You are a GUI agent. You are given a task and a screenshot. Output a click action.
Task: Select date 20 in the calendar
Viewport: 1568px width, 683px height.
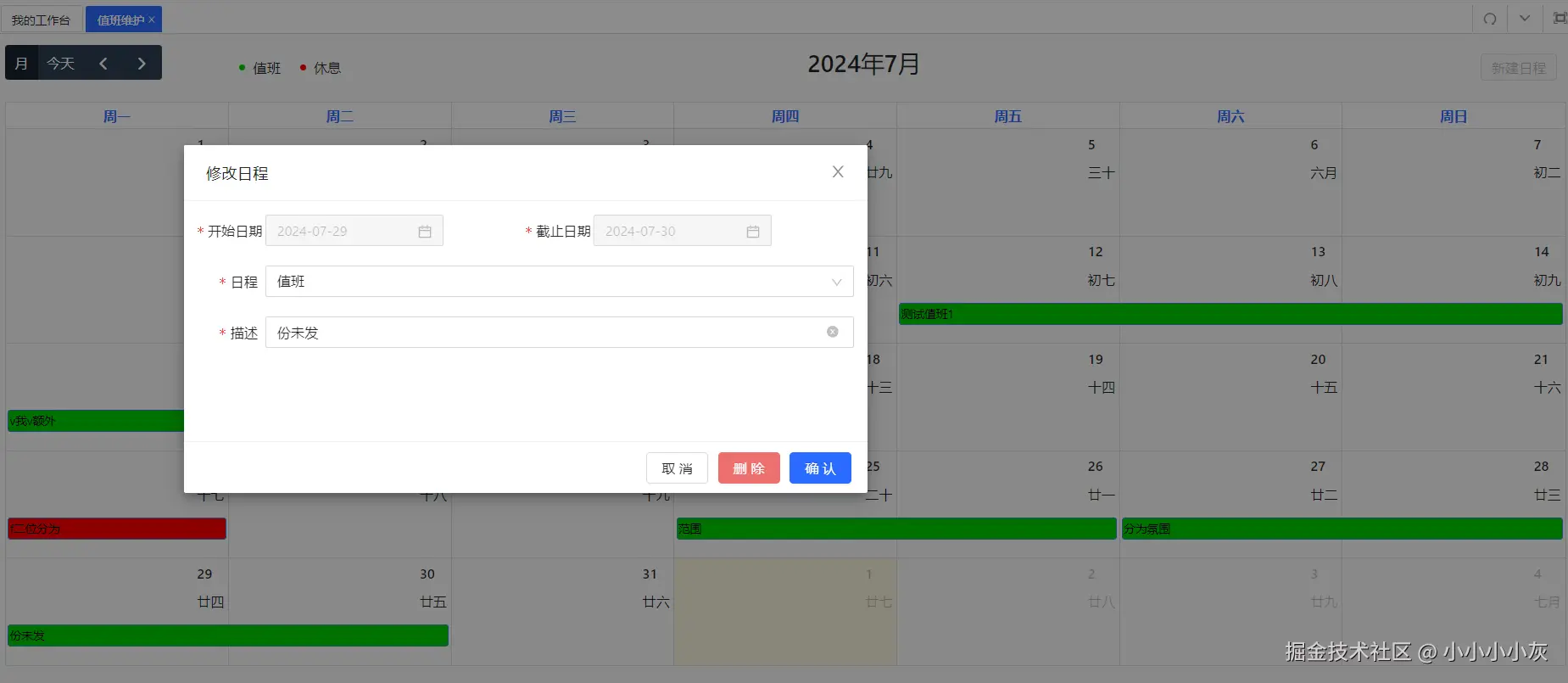[1318, 360]
